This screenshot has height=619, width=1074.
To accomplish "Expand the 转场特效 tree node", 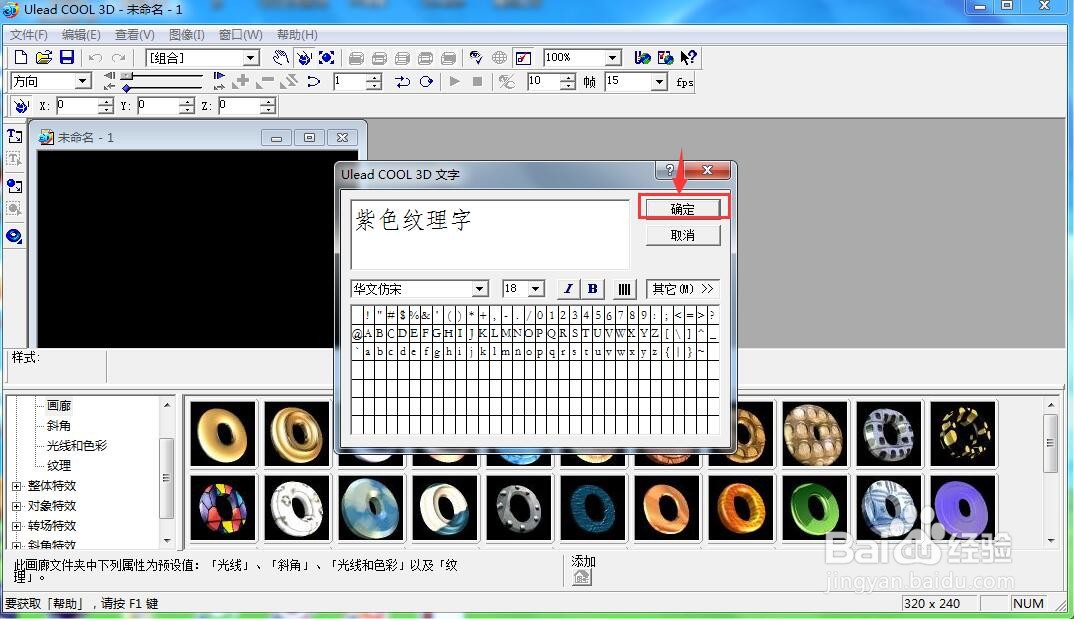I will [16, 526].
